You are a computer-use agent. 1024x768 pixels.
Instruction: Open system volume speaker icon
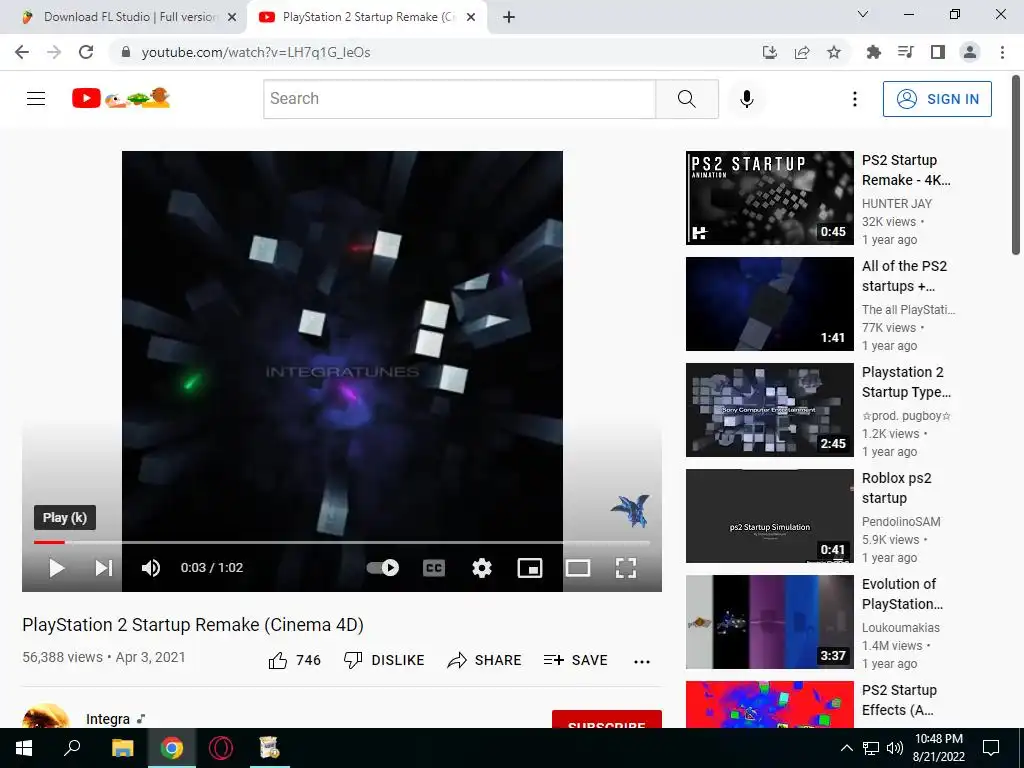[895, 748]
